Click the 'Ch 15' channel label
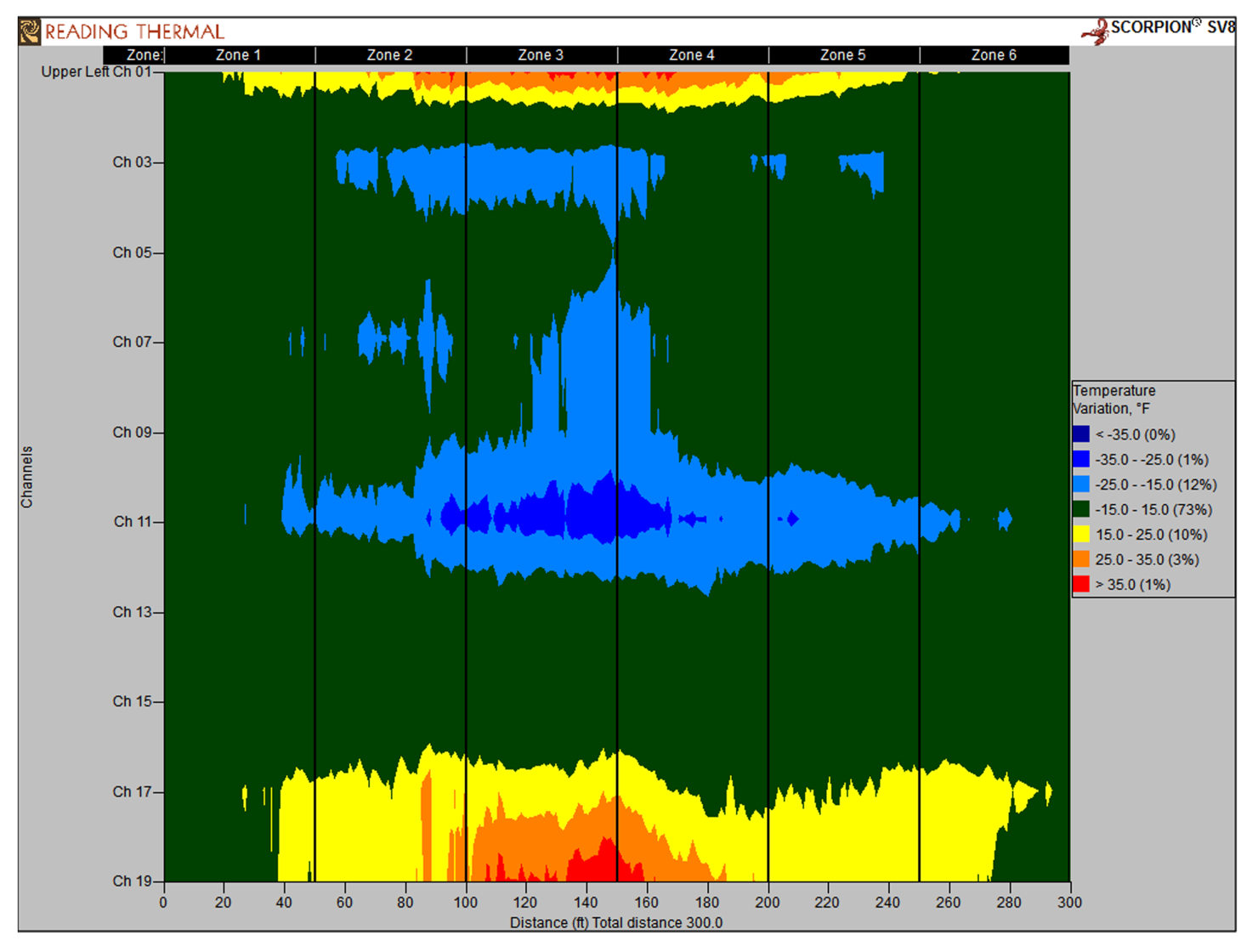 coord(133,701)
